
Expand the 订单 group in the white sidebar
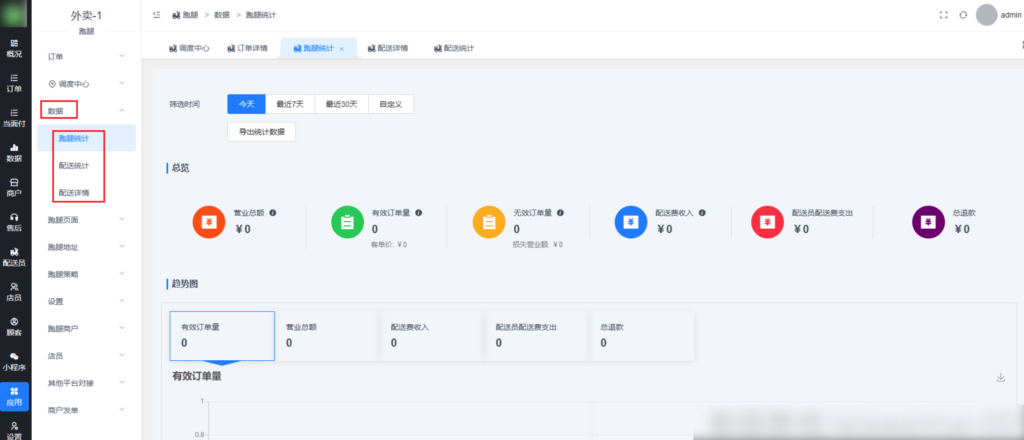coord(86,56)
